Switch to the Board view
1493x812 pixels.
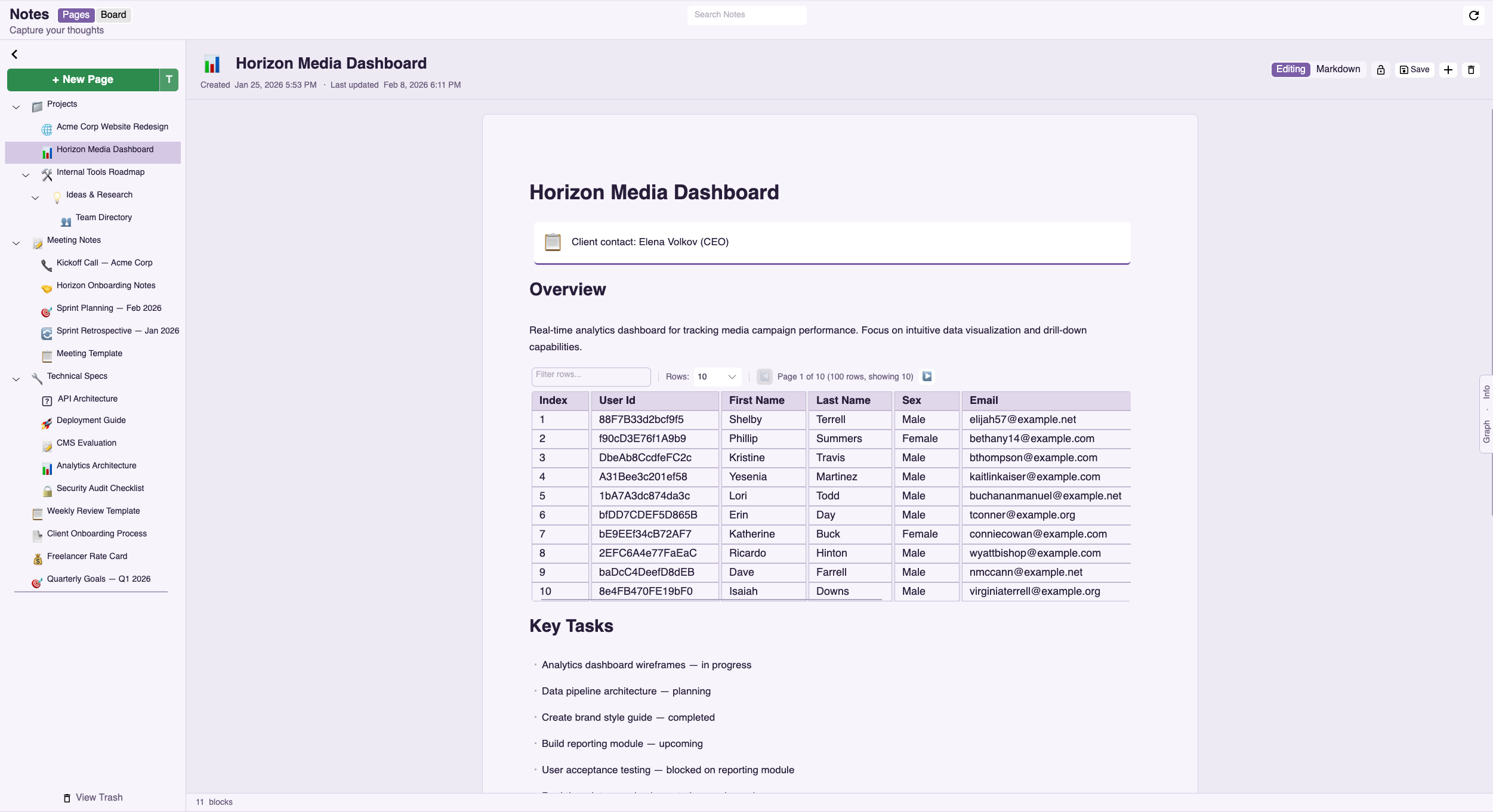(x=113, y=14)
